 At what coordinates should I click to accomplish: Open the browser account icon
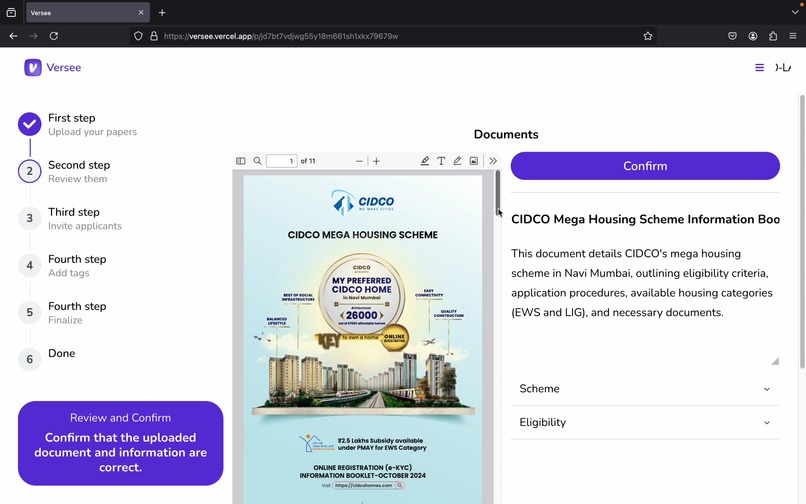click(x=753, y=36)
